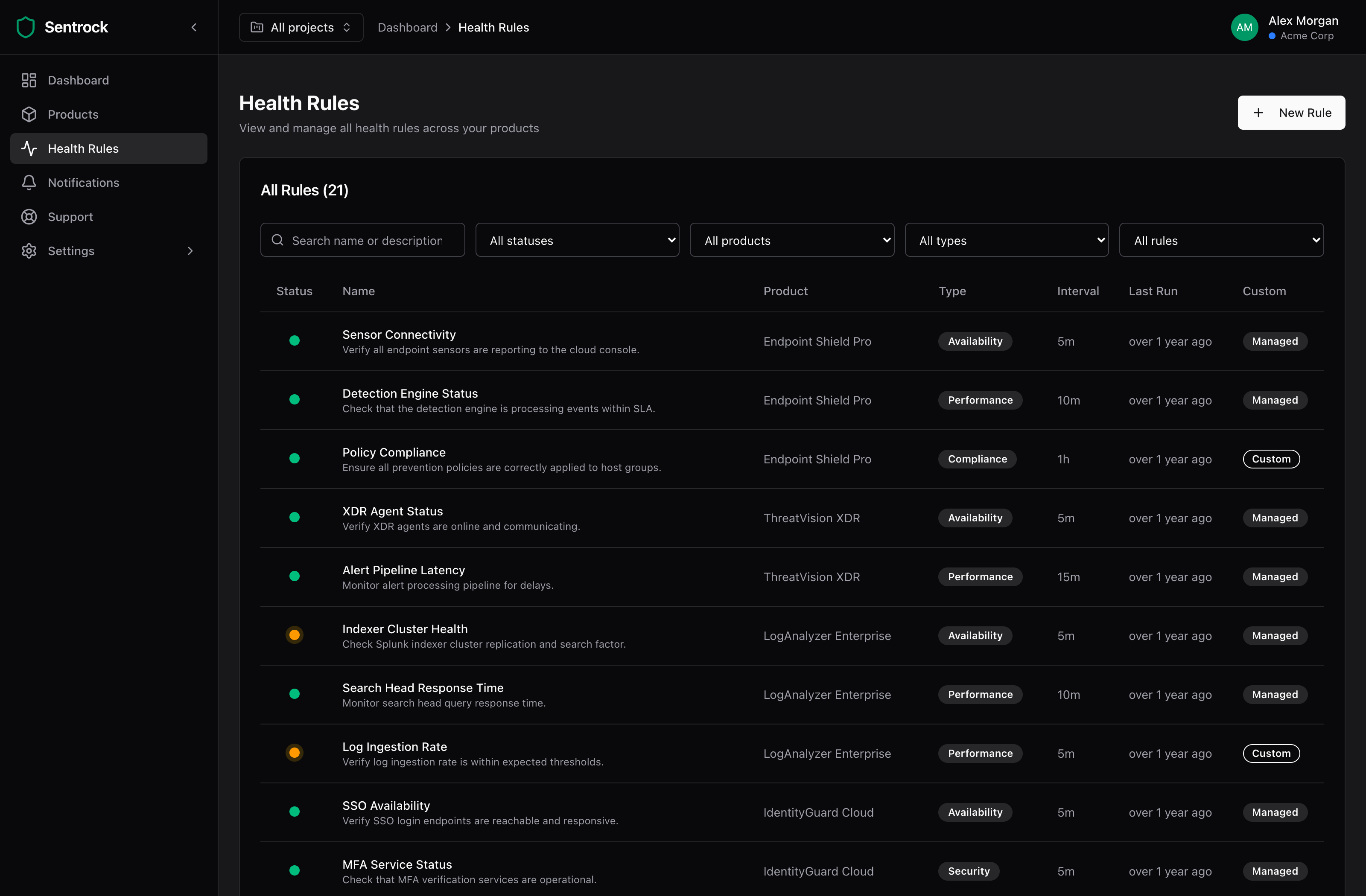The width and height of the screenshot is (1366, 896).
Task: Click LogAnalyzer Enterprise on Indexer Cluster Health row
Action: coord(826,636)
